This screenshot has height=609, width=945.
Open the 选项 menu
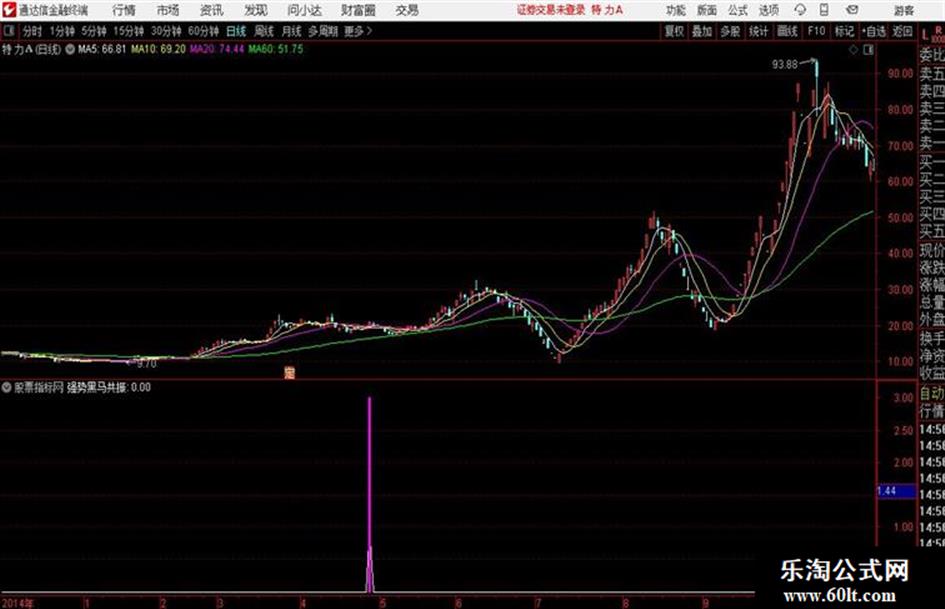[769, 10]
